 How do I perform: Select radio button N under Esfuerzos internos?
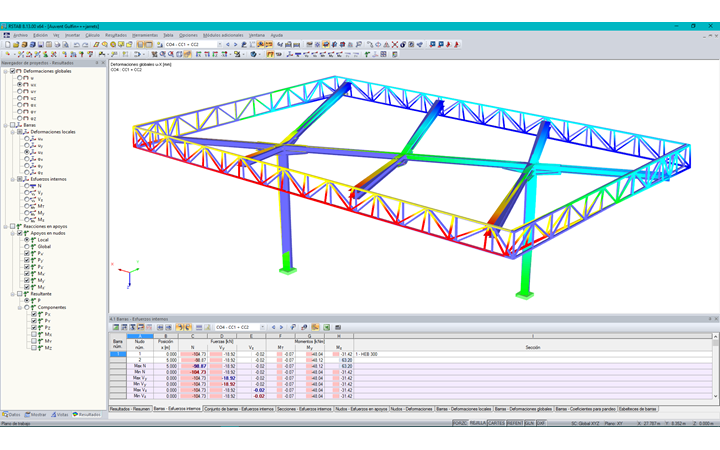[27, 186]
